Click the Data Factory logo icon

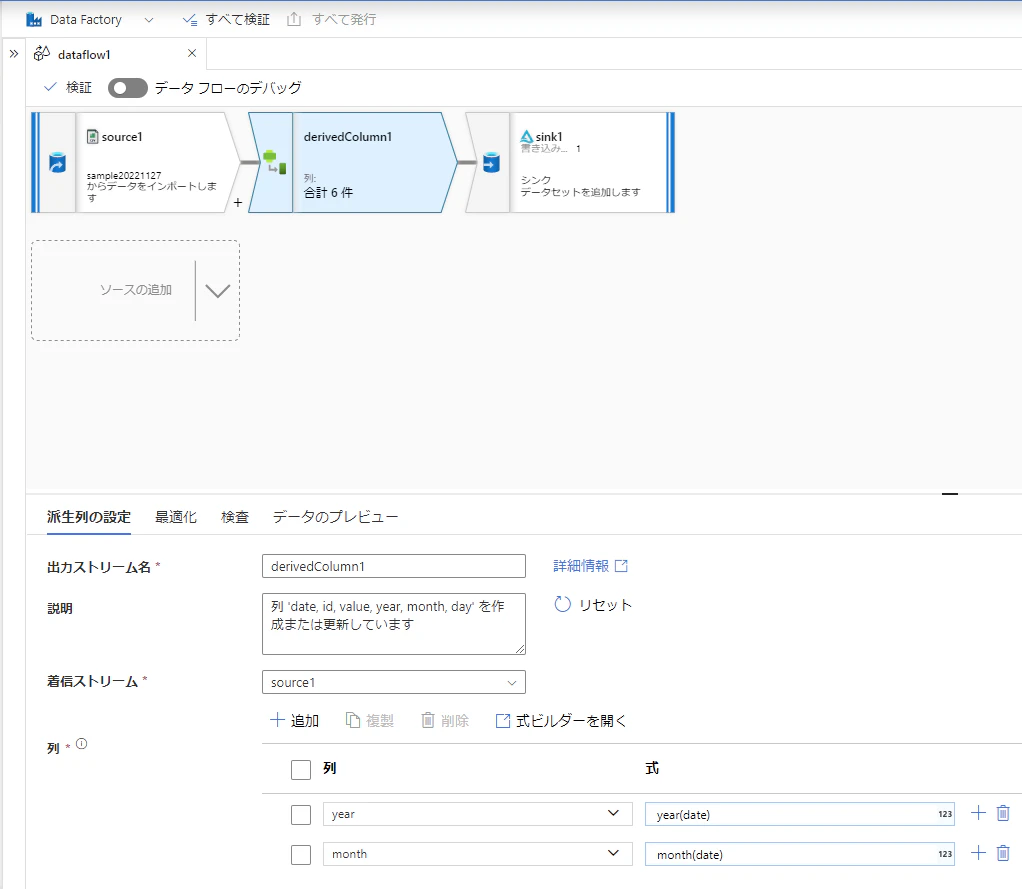34,20
